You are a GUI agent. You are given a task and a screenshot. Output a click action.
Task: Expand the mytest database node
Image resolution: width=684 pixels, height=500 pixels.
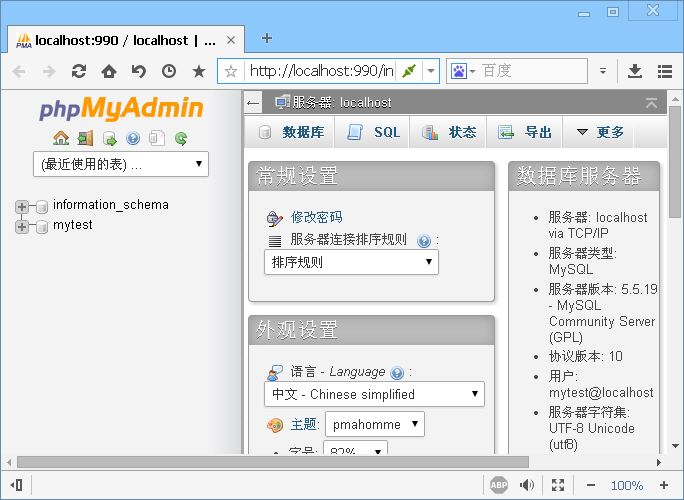(x=21, y=226)
